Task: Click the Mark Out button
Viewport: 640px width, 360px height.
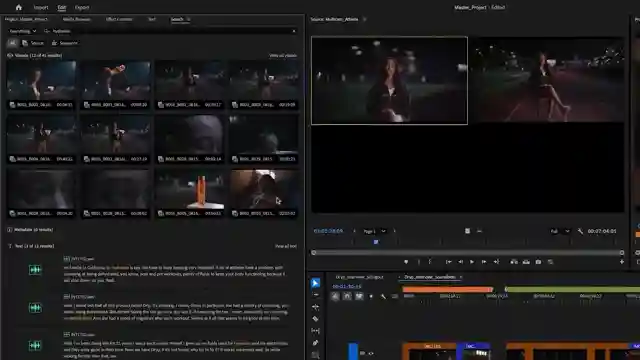Action: [430, 262]
